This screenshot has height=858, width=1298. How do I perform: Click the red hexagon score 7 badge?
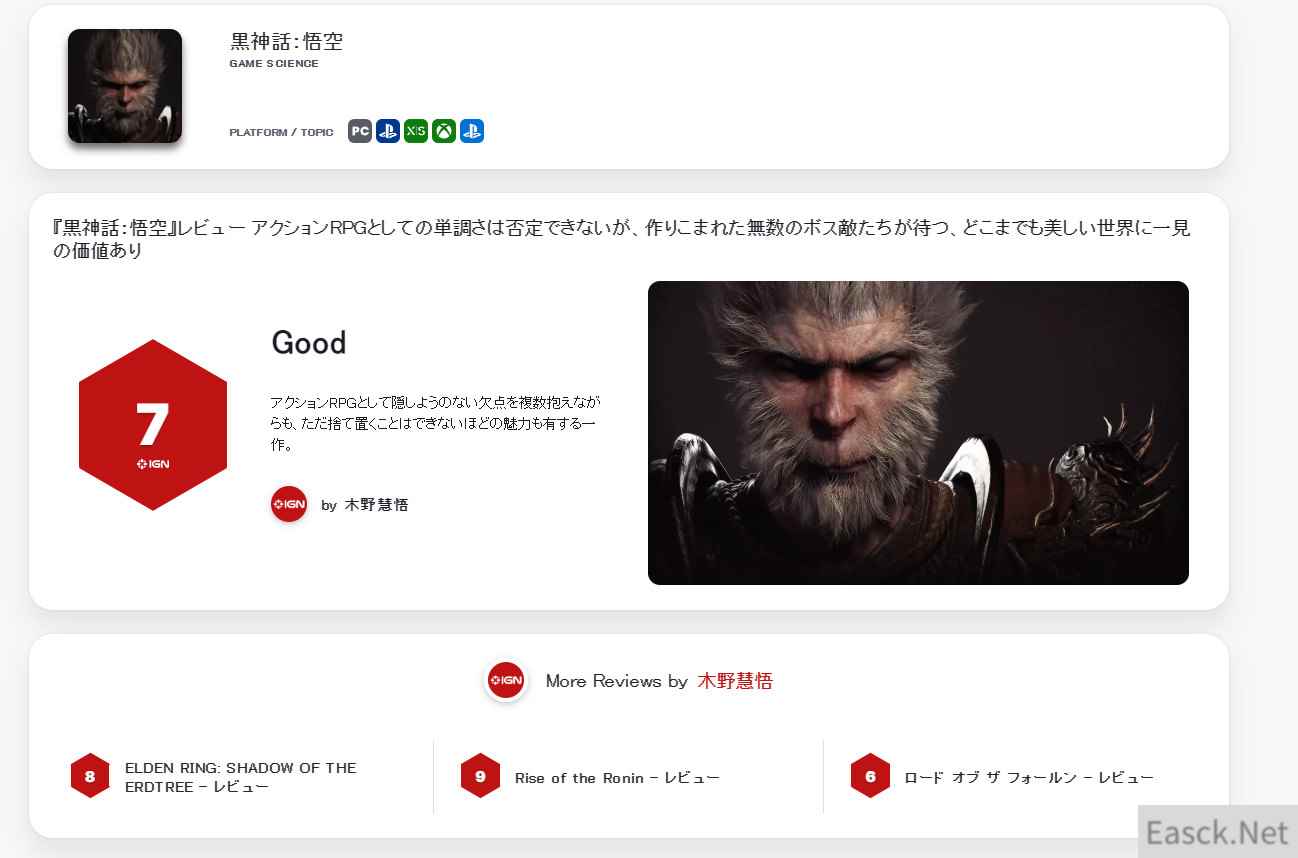(153, 425)
